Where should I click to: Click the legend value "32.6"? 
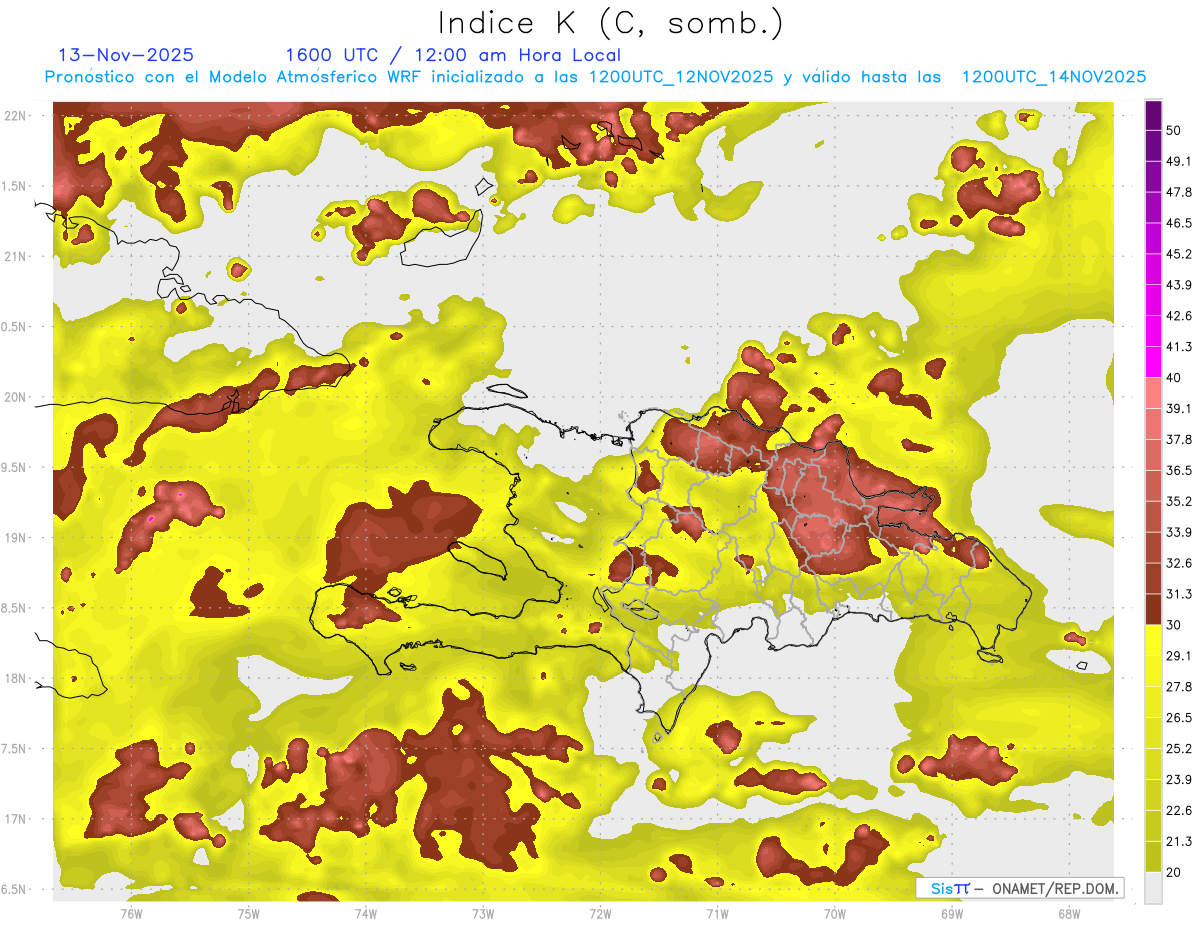[x=1178, y=563]
